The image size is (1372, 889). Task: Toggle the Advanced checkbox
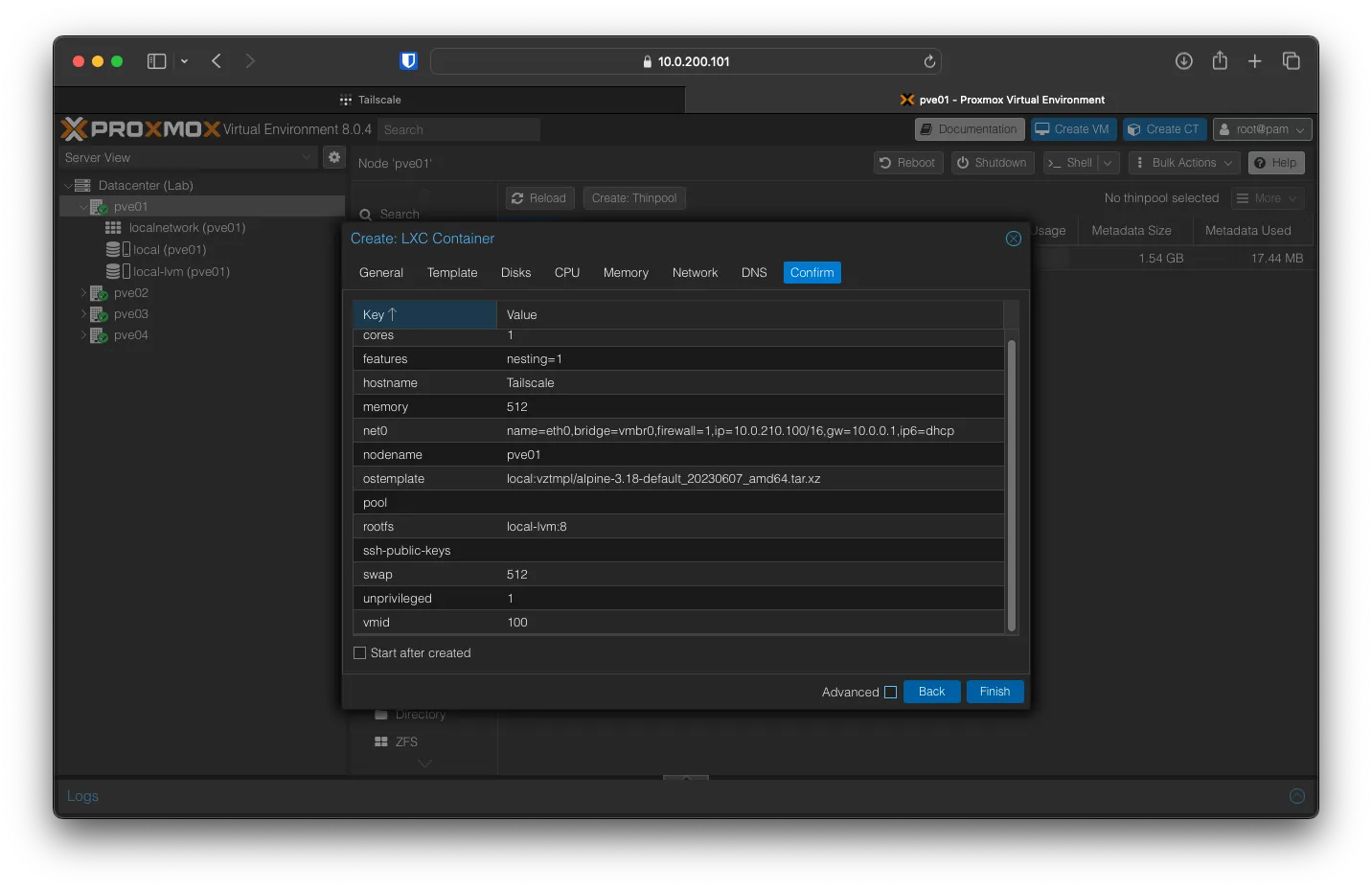click(x=890, y=693)
